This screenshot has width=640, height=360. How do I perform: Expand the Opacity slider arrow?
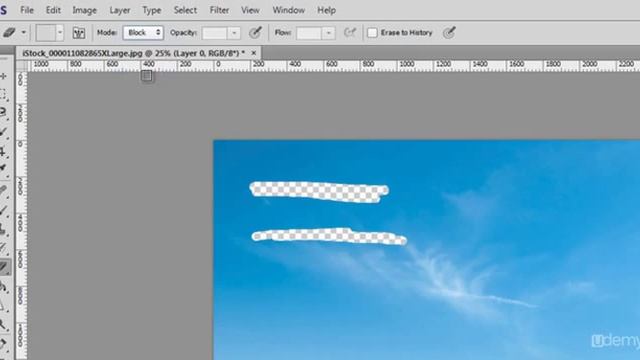234,33
